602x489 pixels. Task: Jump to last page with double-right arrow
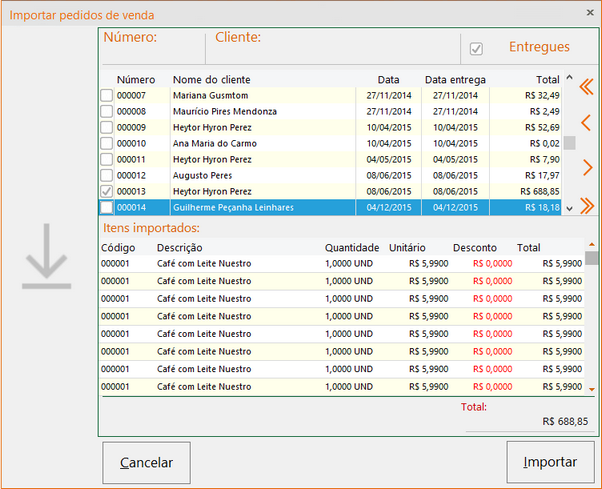tap(587, 206)
